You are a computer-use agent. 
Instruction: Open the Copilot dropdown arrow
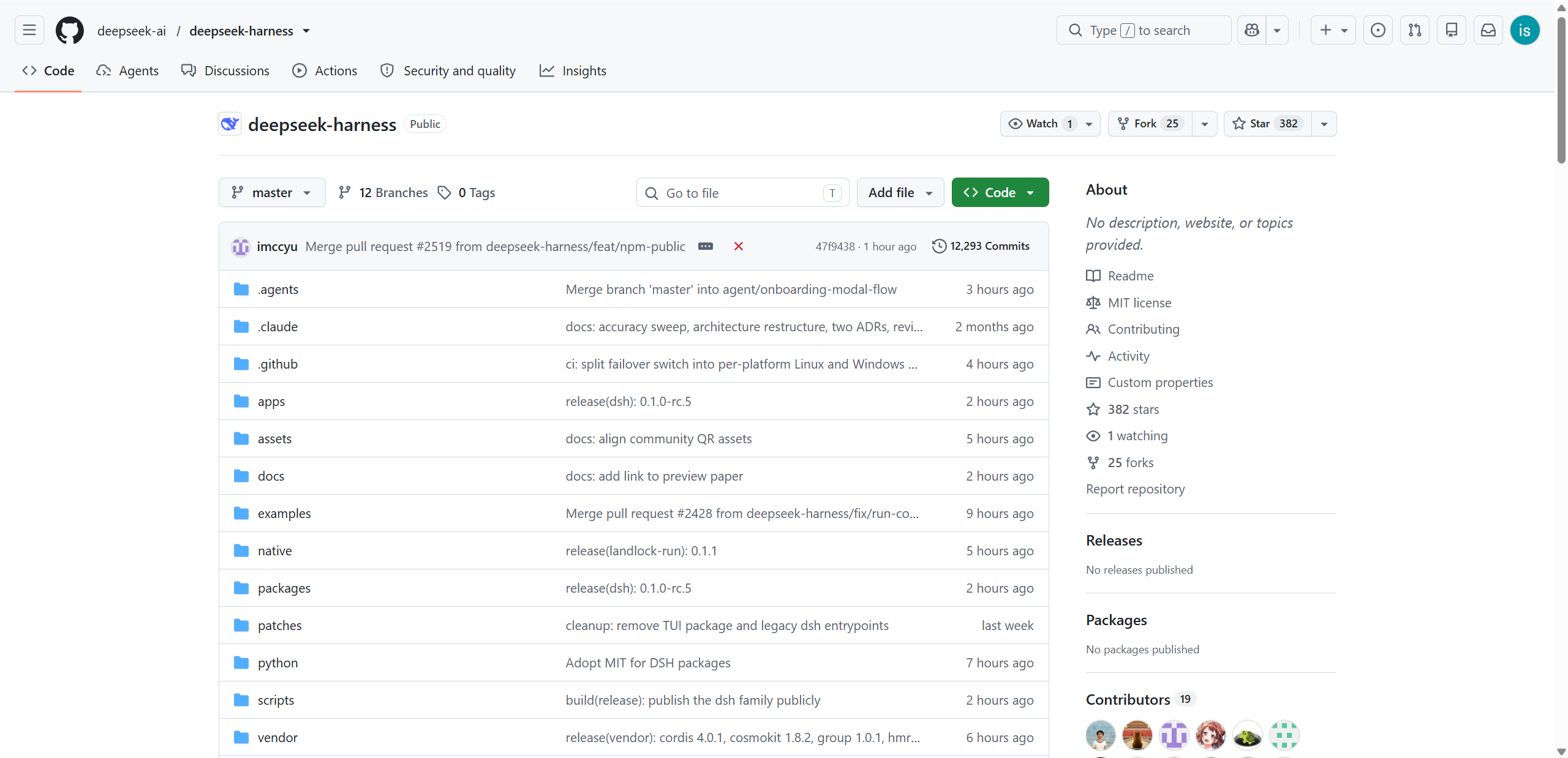1277,30
